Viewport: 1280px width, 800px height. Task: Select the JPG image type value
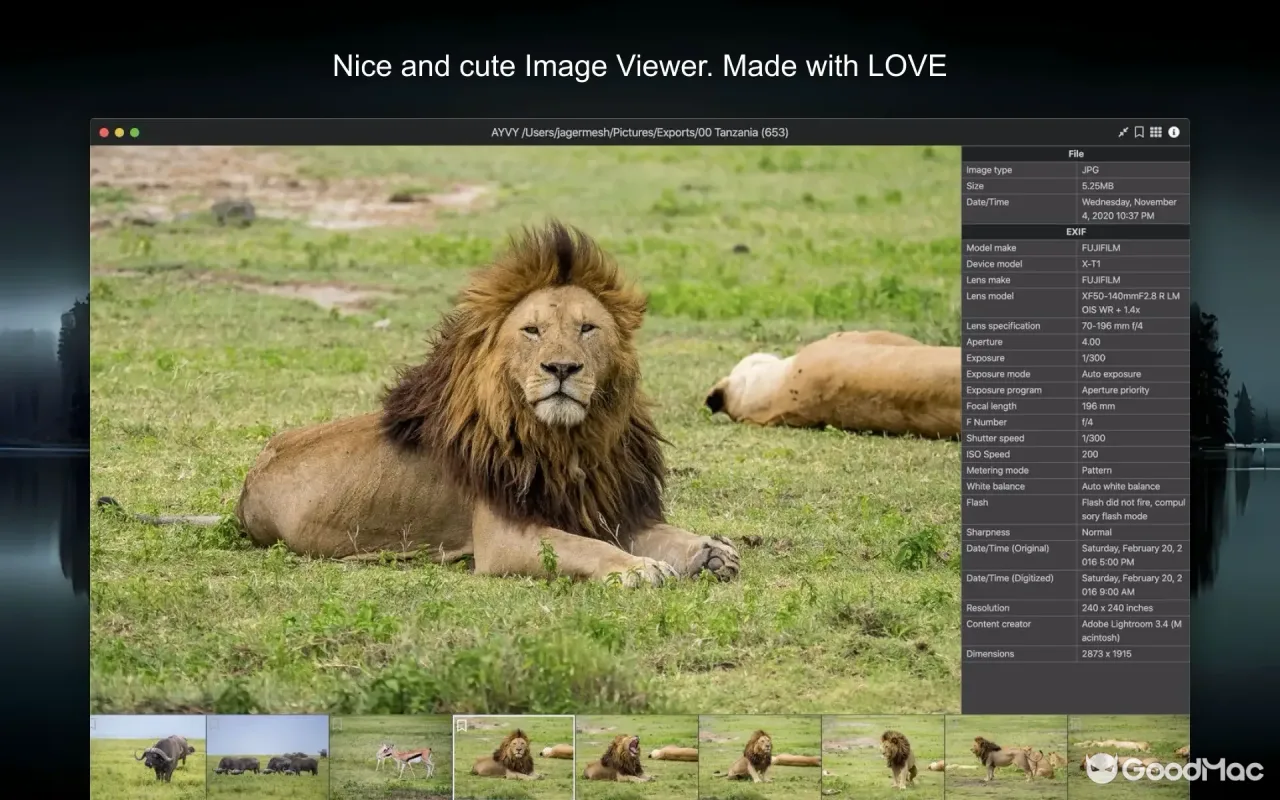[x=1090, y=170]
